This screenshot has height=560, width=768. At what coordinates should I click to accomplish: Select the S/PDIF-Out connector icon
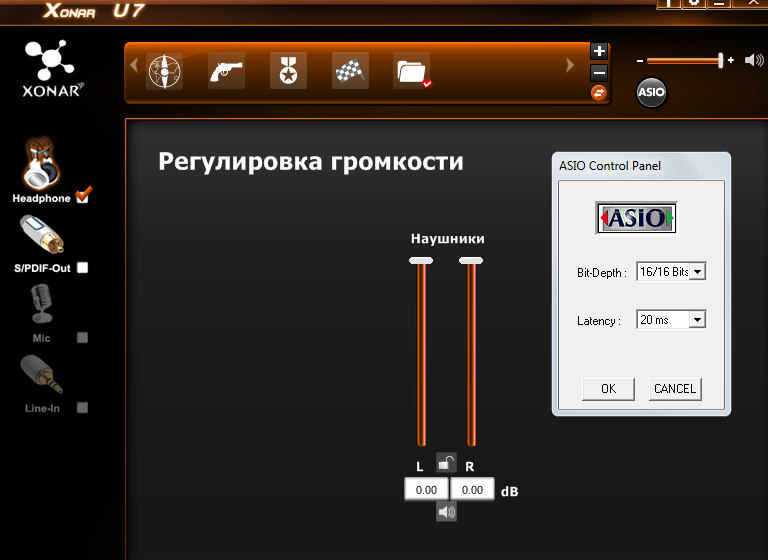(42, 235)
